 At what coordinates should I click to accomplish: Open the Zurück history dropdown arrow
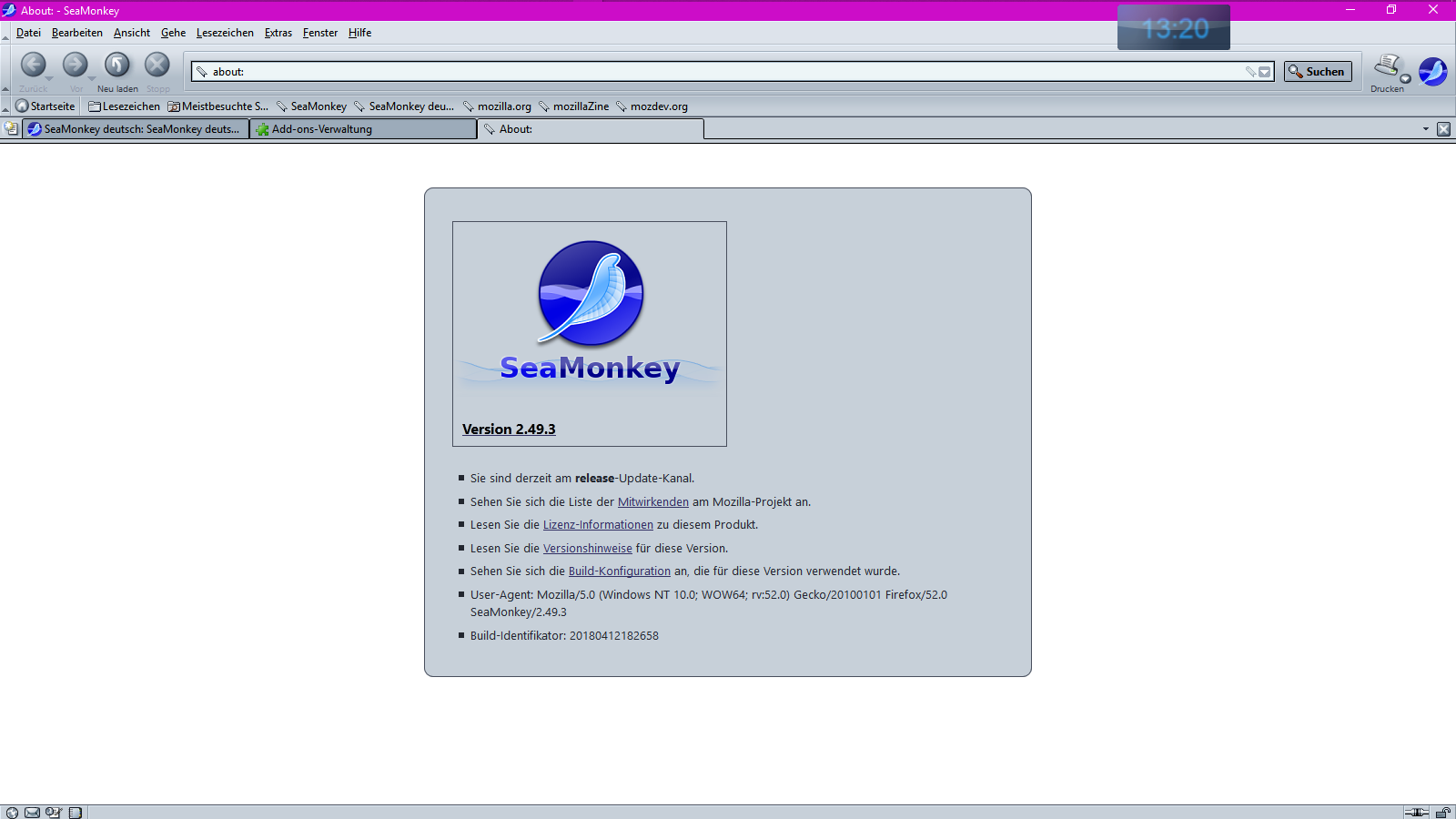tap(49, 79)
